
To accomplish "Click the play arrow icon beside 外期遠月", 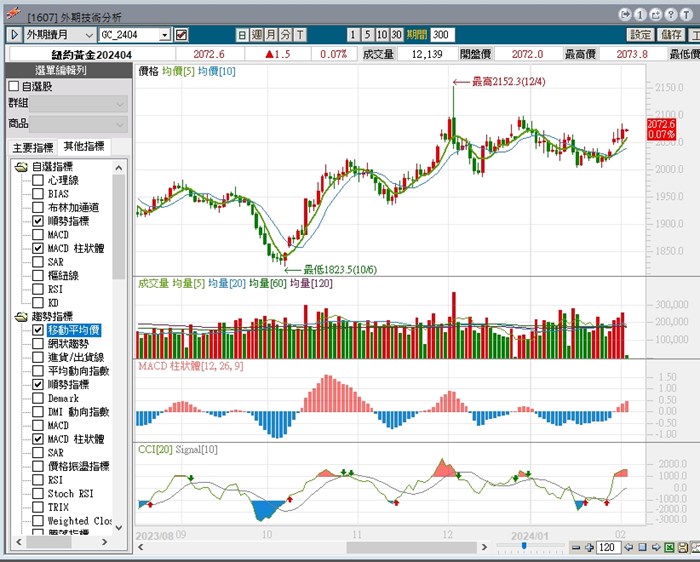I will [x=14, y=34].
